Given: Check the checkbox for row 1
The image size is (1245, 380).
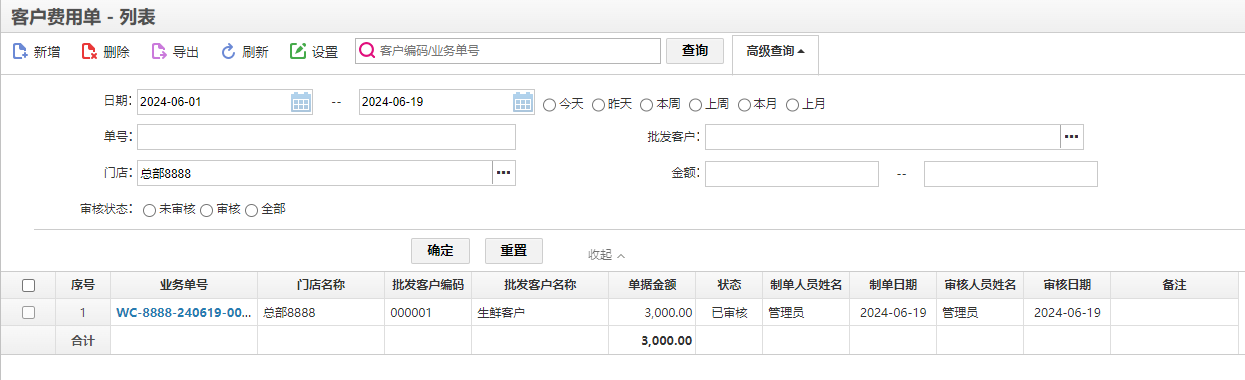Looking at the screenshot, I should (28, 312).
